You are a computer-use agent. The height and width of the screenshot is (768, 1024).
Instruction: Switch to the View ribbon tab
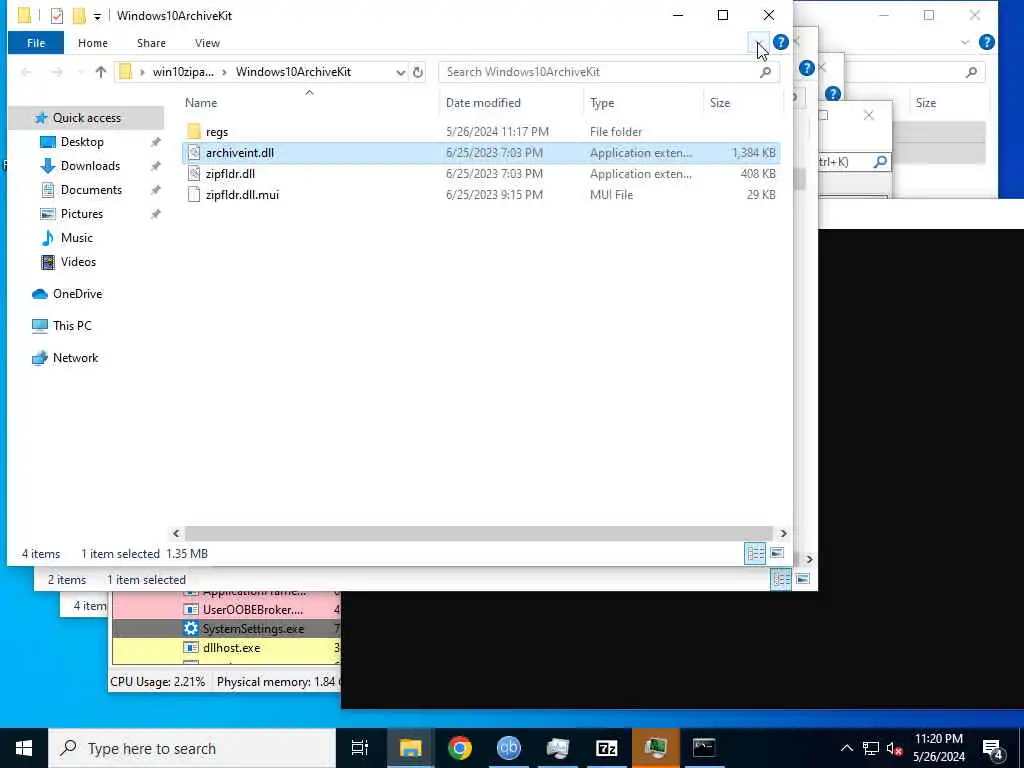pyautogui.click(x=207, y=43)
